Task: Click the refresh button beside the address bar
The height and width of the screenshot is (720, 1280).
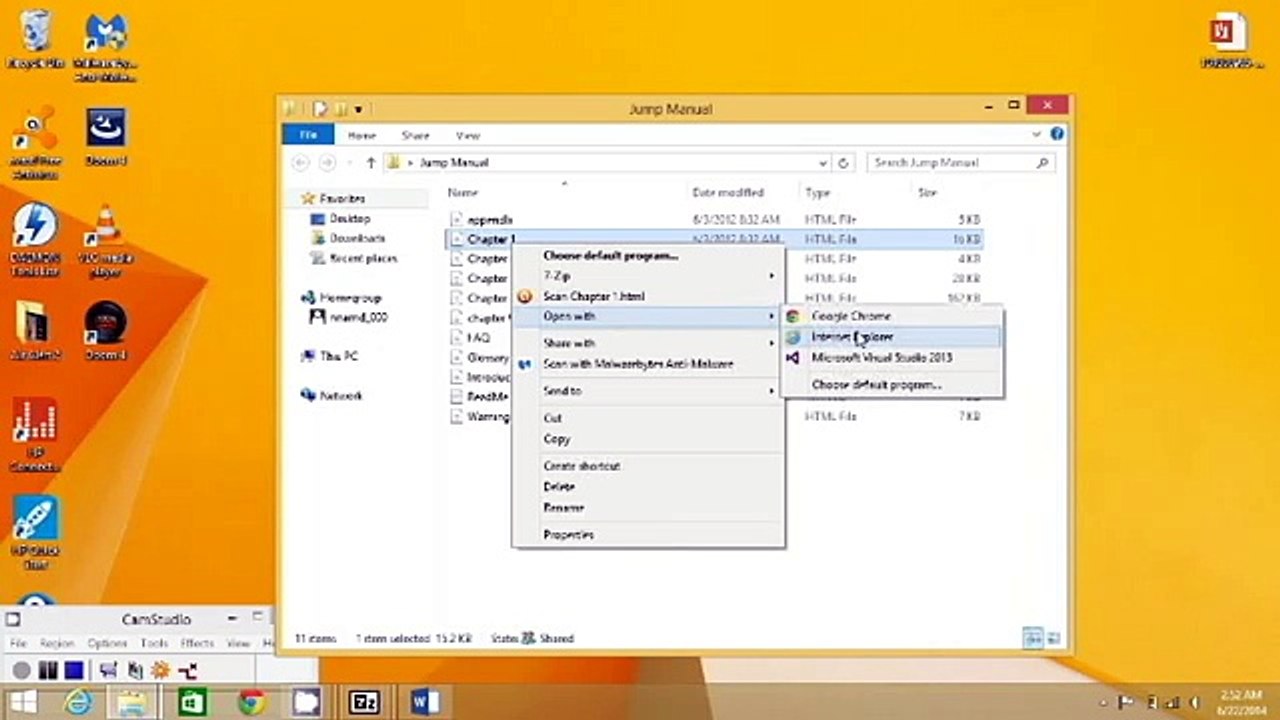Action: pos(843,162)
